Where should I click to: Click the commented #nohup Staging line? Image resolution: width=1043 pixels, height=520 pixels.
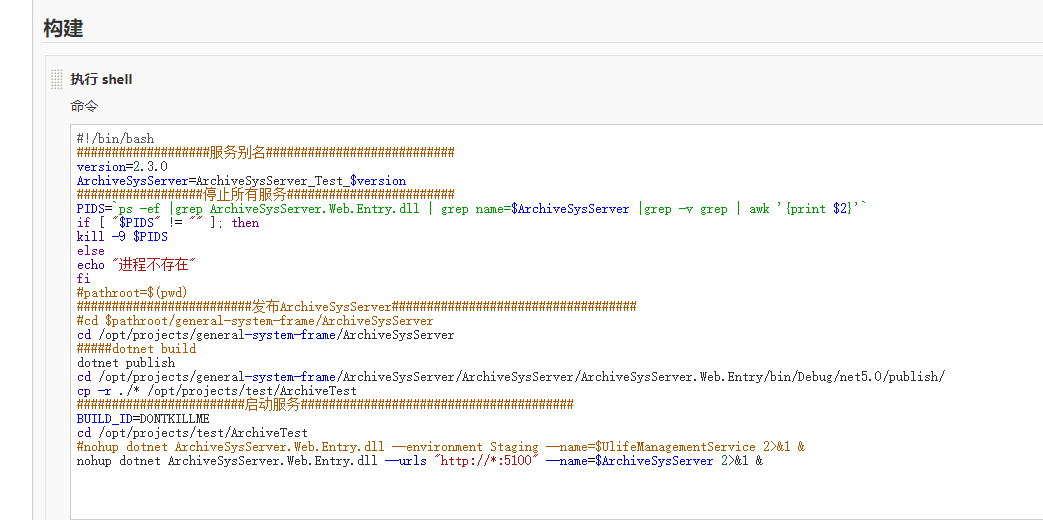pyautogui.click(x=440, y=446)
